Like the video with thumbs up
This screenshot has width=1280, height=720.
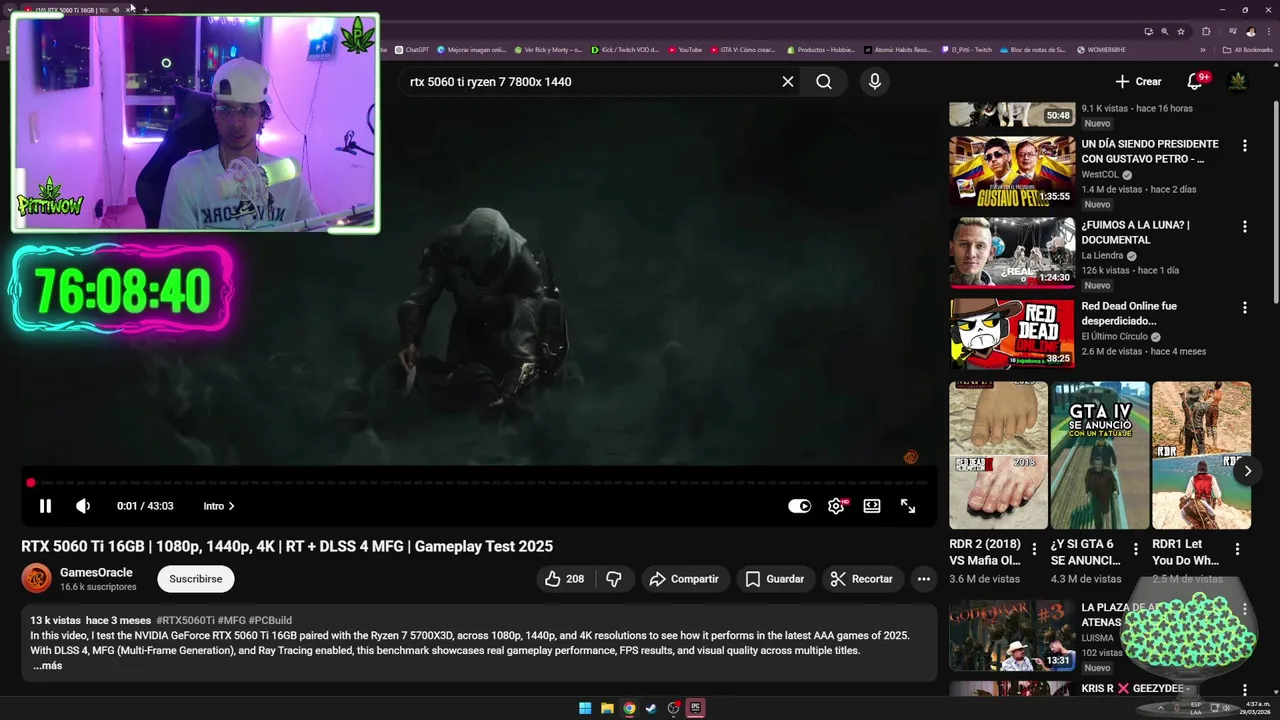tap(564, 579)
